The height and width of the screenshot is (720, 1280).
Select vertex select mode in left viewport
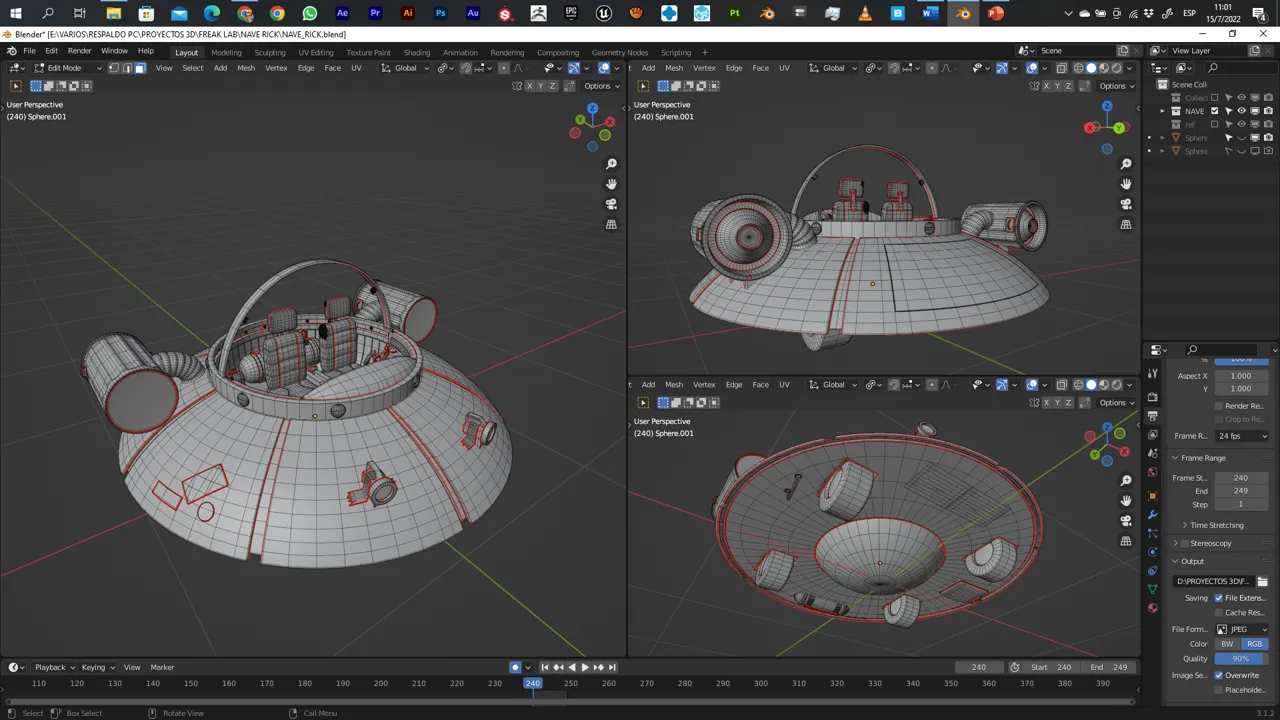[114, 68]
